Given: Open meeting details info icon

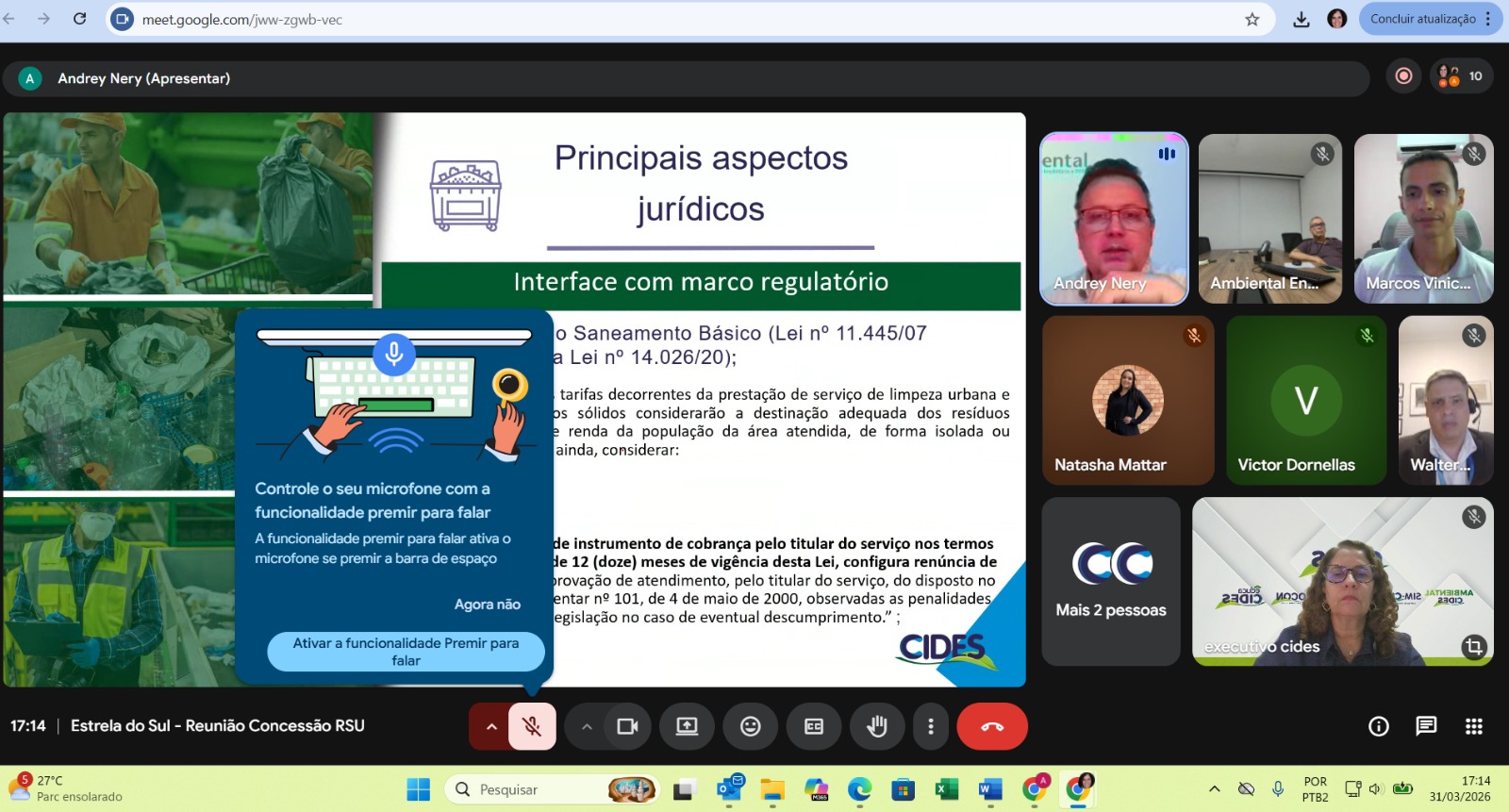Looking at the screenshot, I should tap(1379, 726).
